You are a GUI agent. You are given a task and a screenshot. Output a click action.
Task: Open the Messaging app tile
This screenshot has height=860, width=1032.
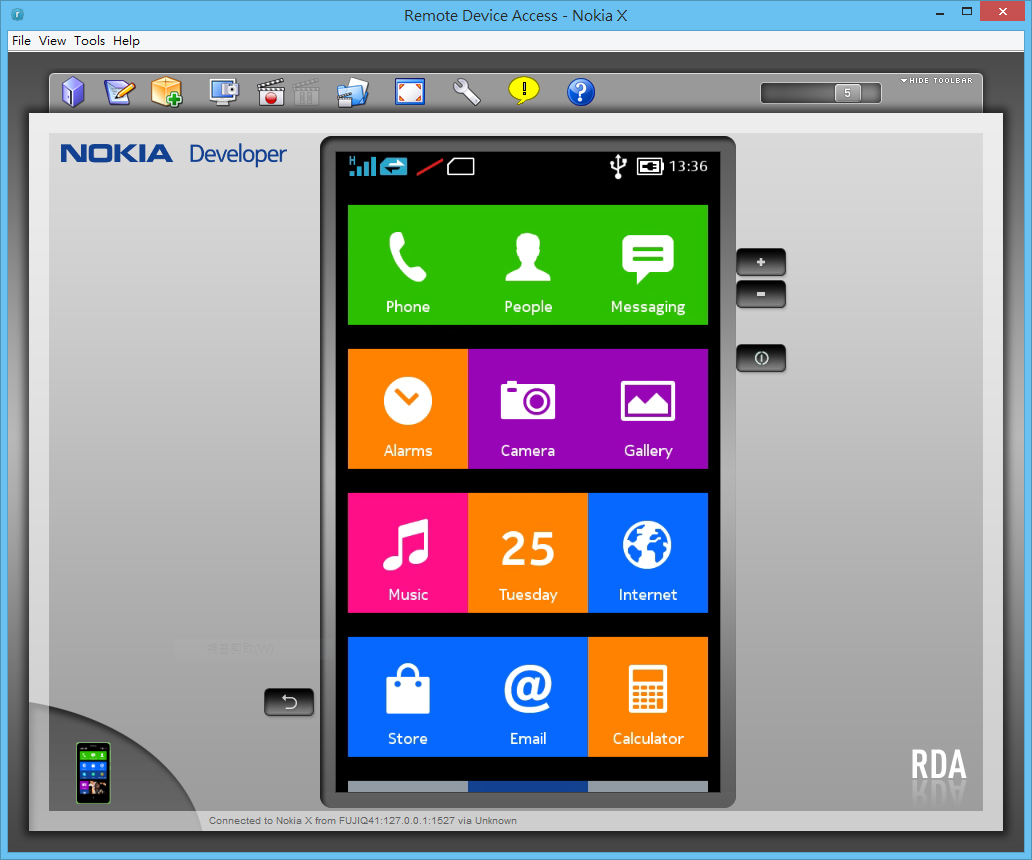648,265
